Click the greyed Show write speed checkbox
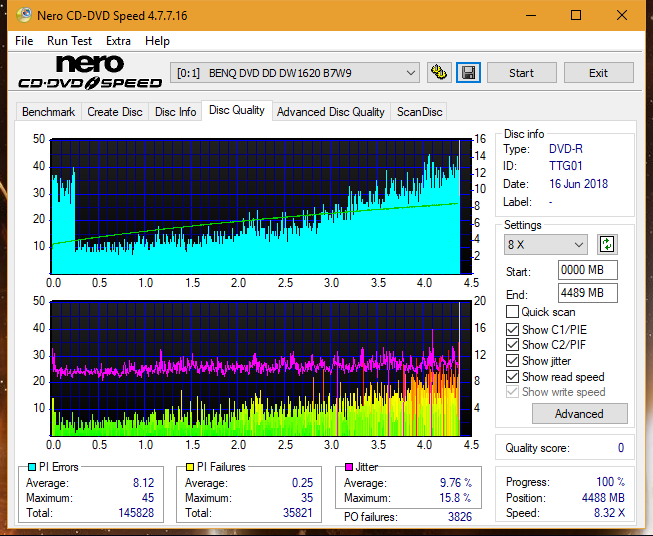The width and height of the screenshot is (653, 536). click(512, 392)
